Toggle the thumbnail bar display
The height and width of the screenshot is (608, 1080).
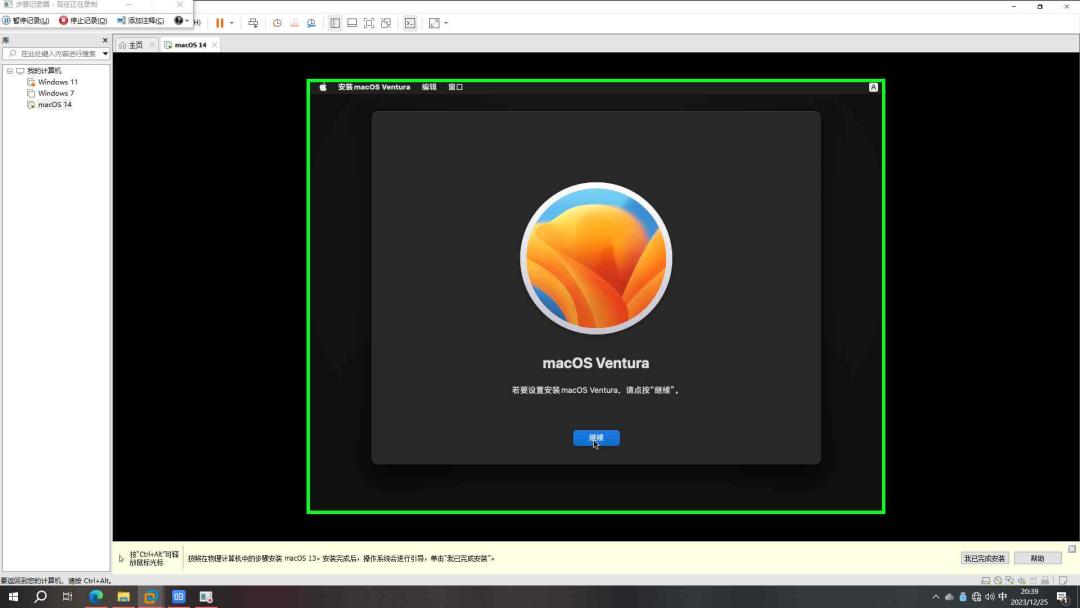click(x=352, y=22)
